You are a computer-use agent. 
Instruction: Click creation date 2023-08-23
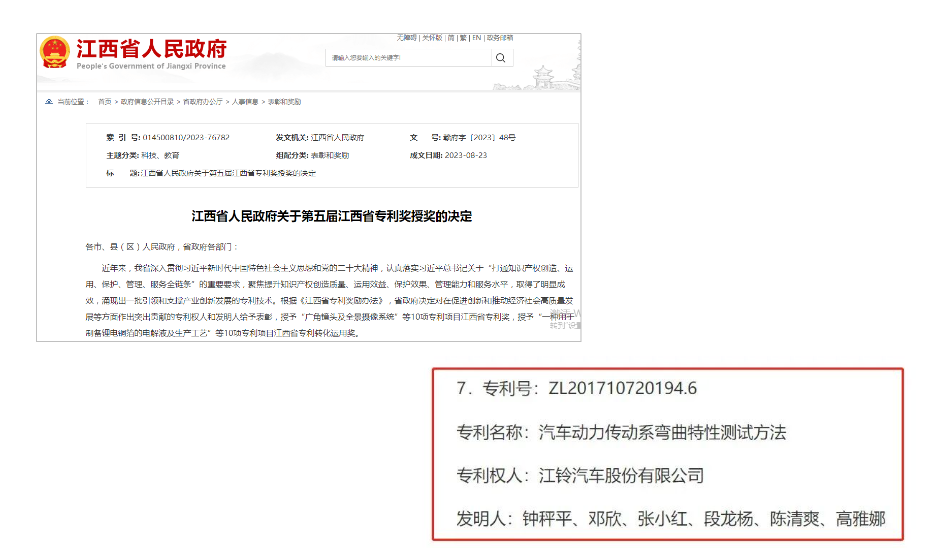[466, 155]
